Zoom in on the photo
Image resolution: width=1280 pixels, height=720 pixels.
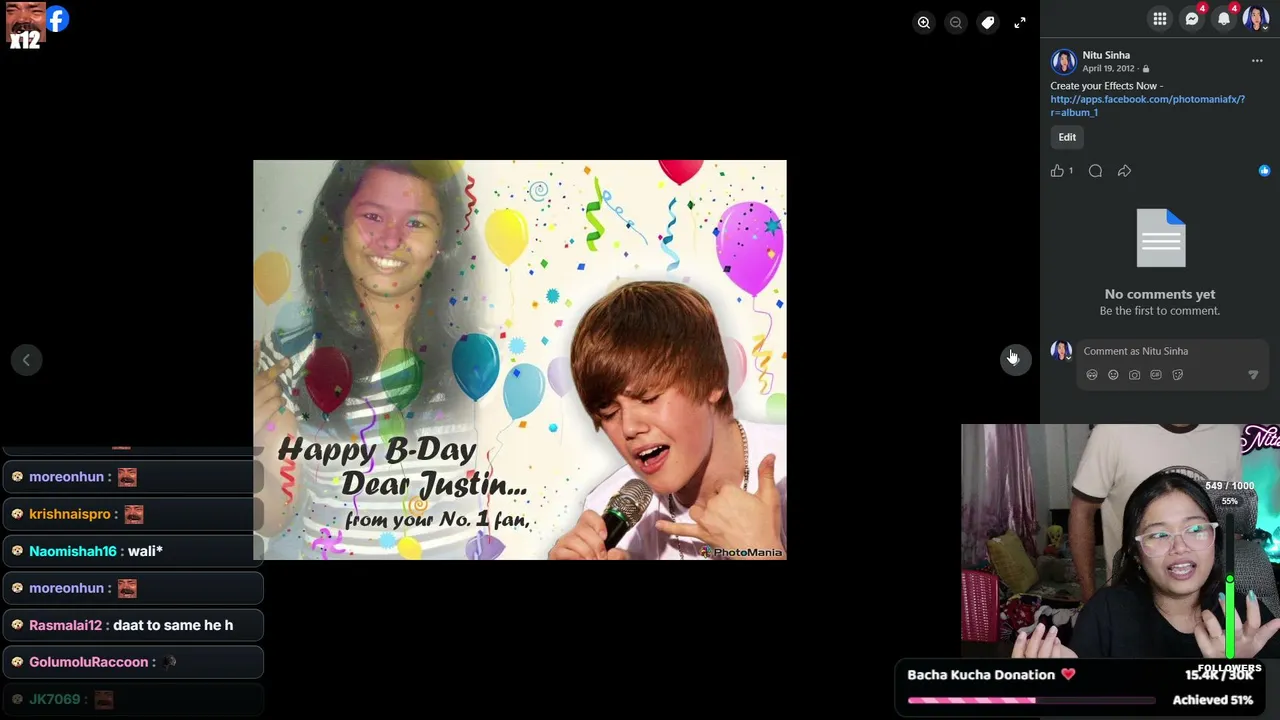pos(924,22)
